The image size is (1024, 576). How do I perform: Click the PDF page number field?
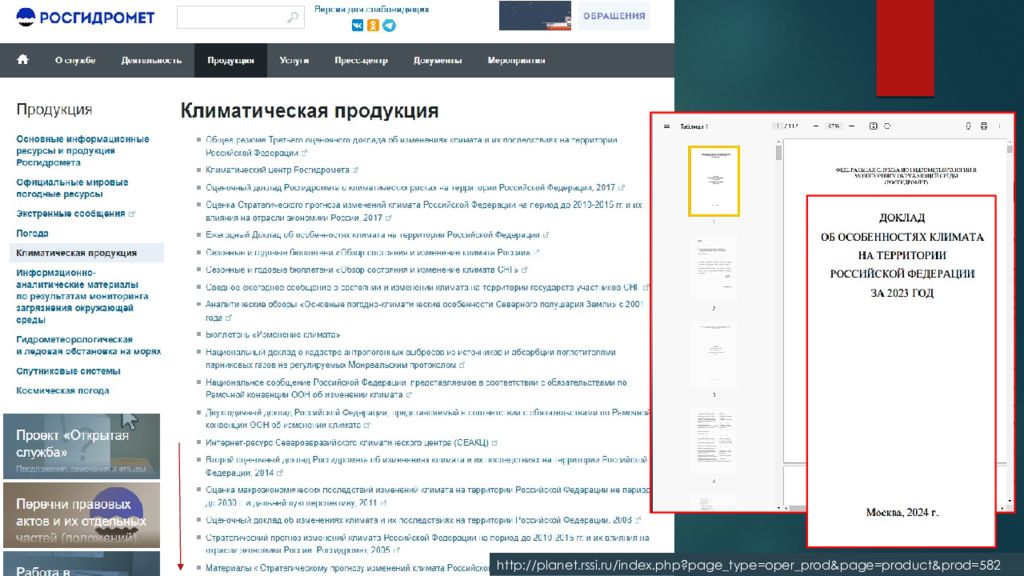point(778,126)
